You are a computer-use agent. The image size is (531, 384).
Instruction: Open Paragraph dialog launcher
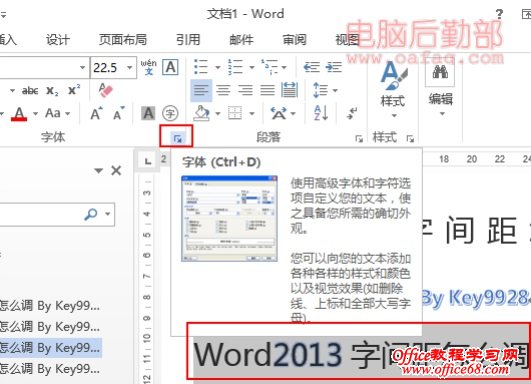359,138
